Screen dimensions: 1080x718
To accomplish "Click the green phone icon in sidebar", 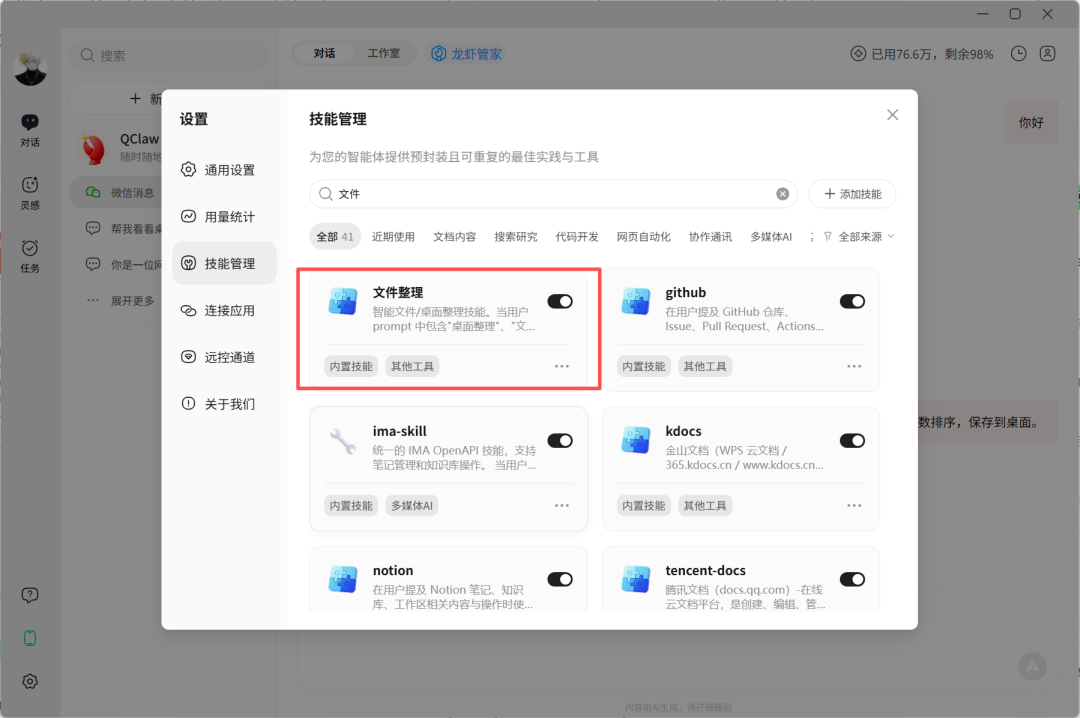I will [30, 638].
